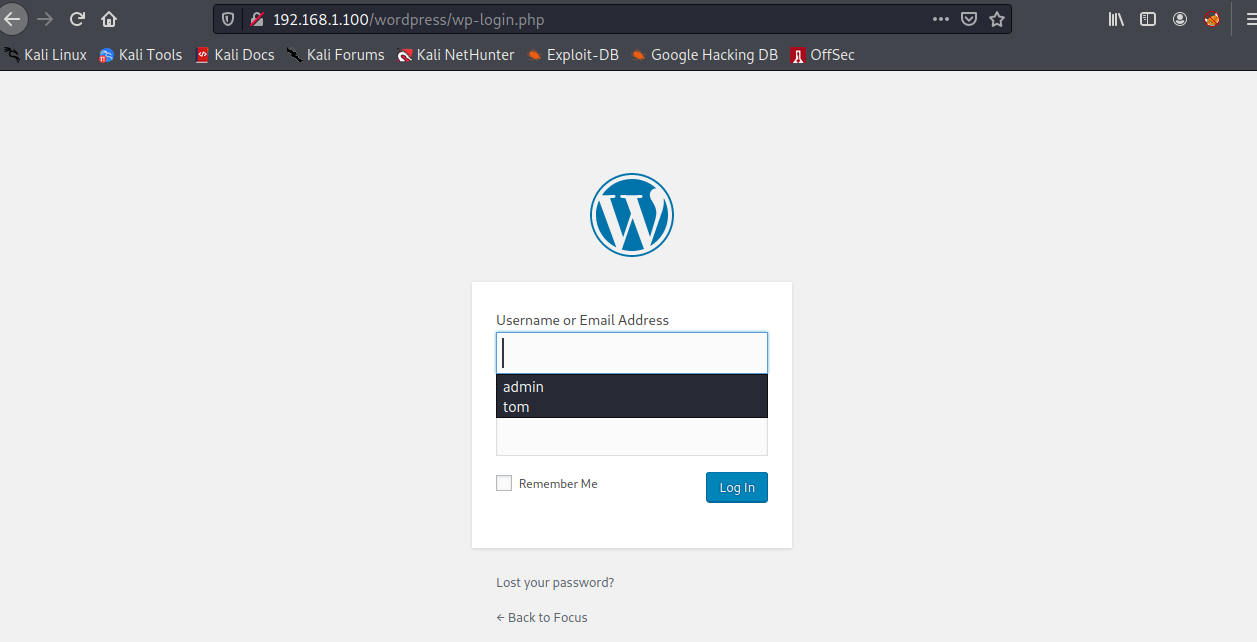Open the Kali Tools bookmark

(141, 55)
